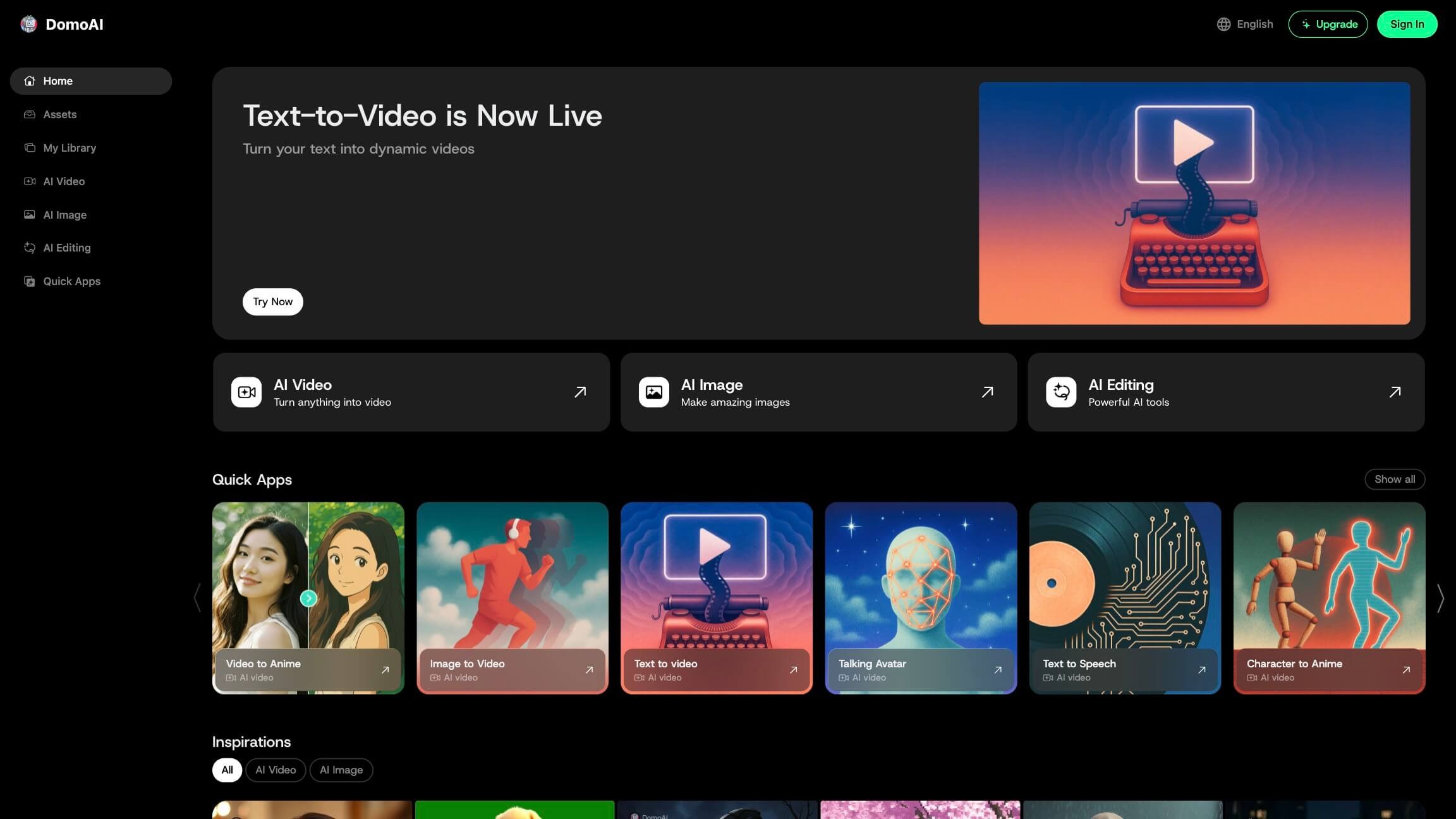Open the AI Editing card arrow icon
1456x819 pixels.
1395,392
